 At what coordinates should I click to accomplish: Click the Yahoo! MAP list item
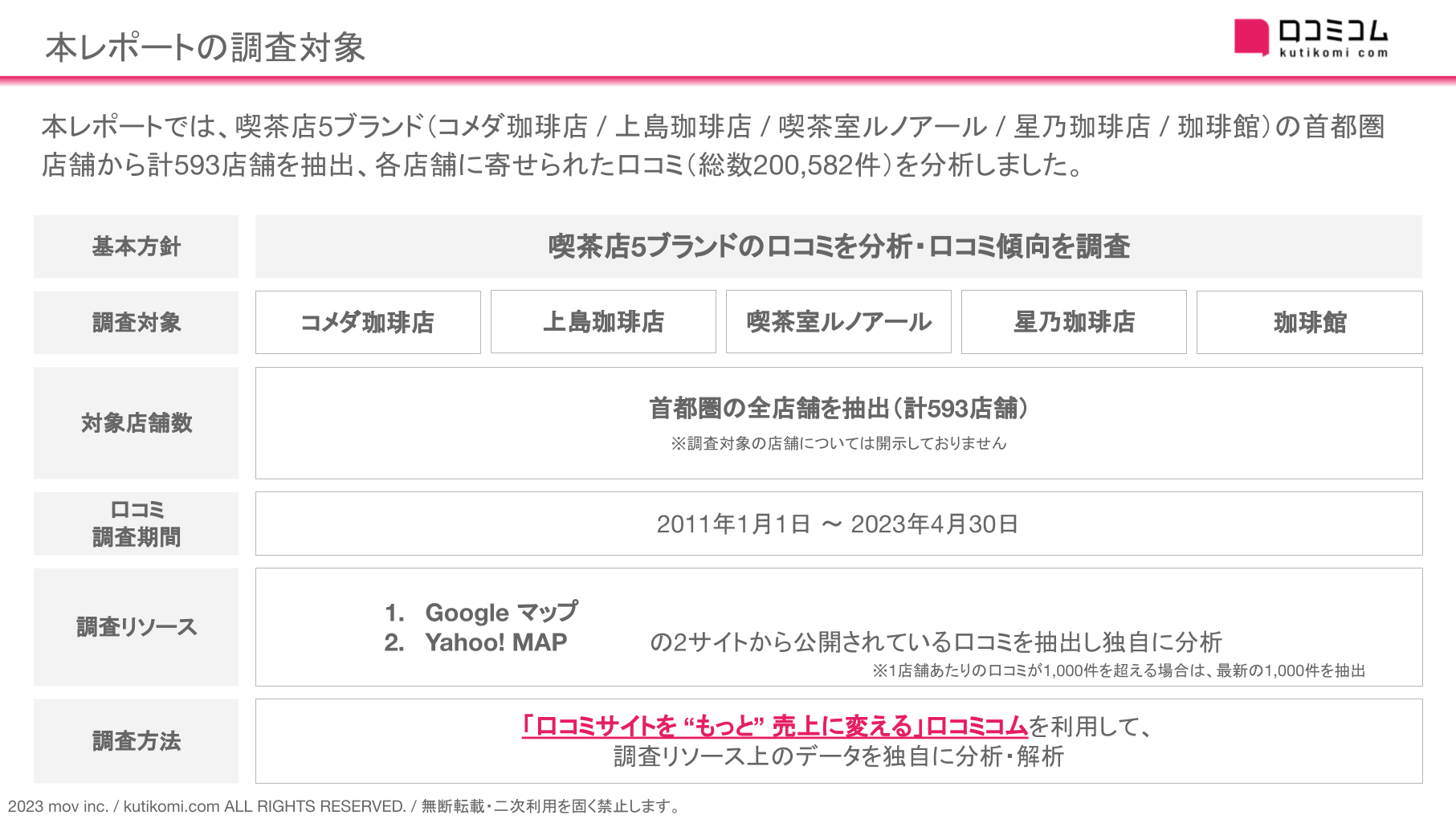[x=475, y=642]
